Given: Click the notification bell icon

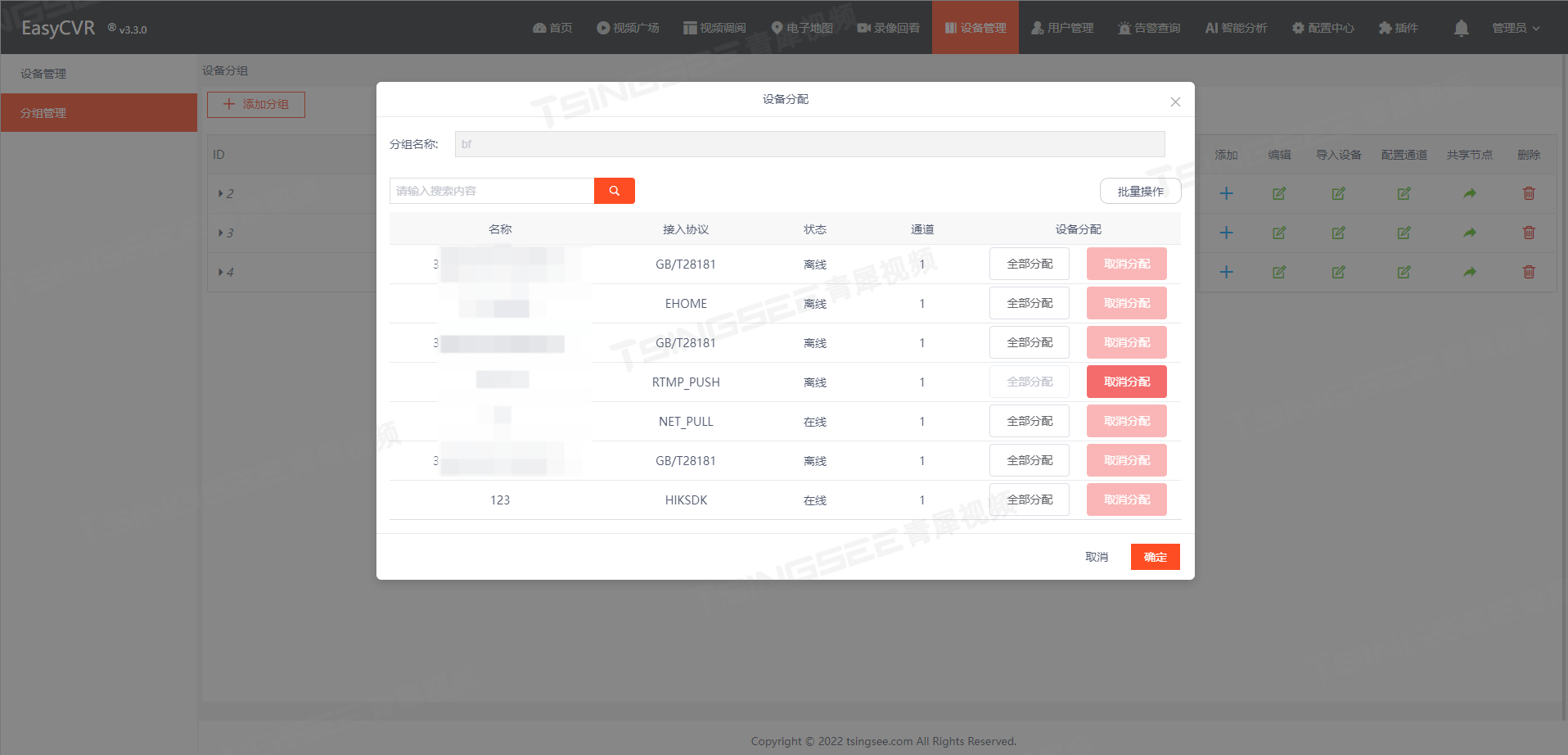Looking at the screenshot, I should (x=1460, y=27).
